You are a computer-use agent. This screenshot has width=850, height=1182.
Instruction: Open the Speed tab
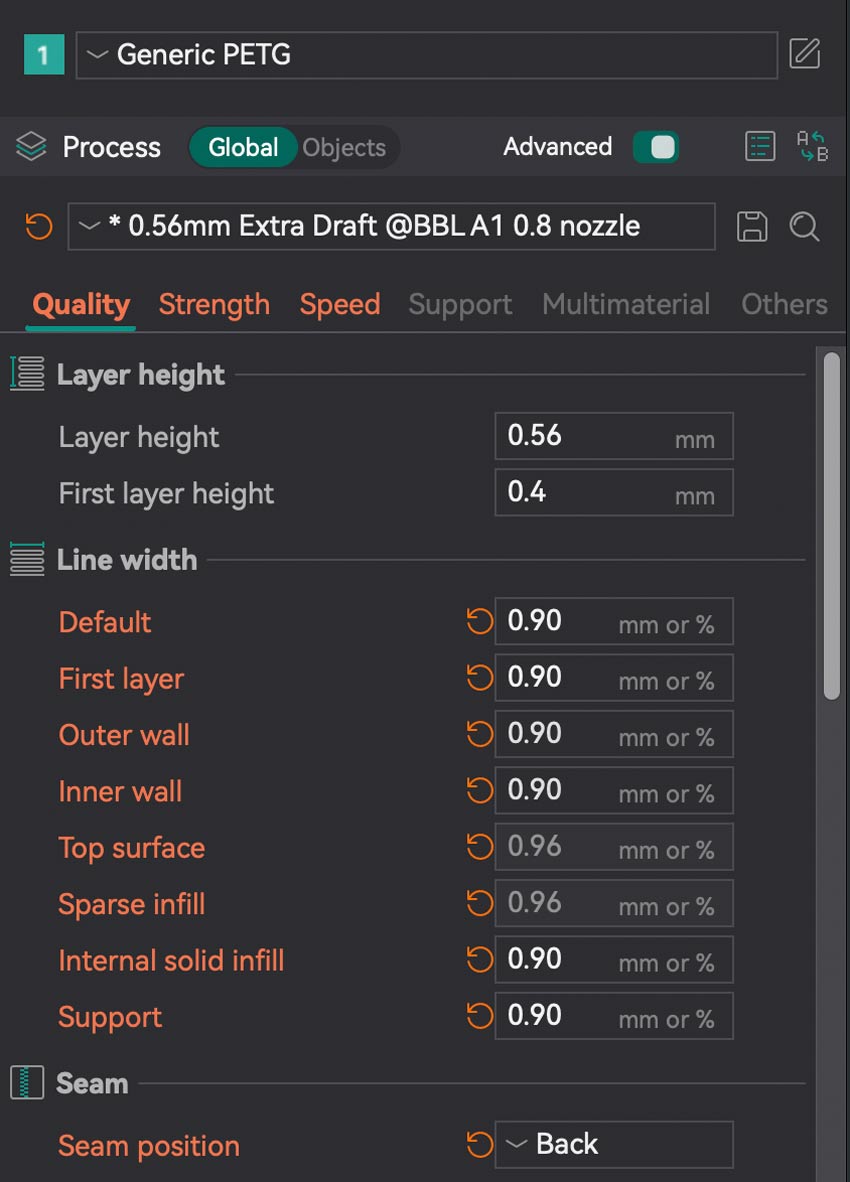pos(340,304)
